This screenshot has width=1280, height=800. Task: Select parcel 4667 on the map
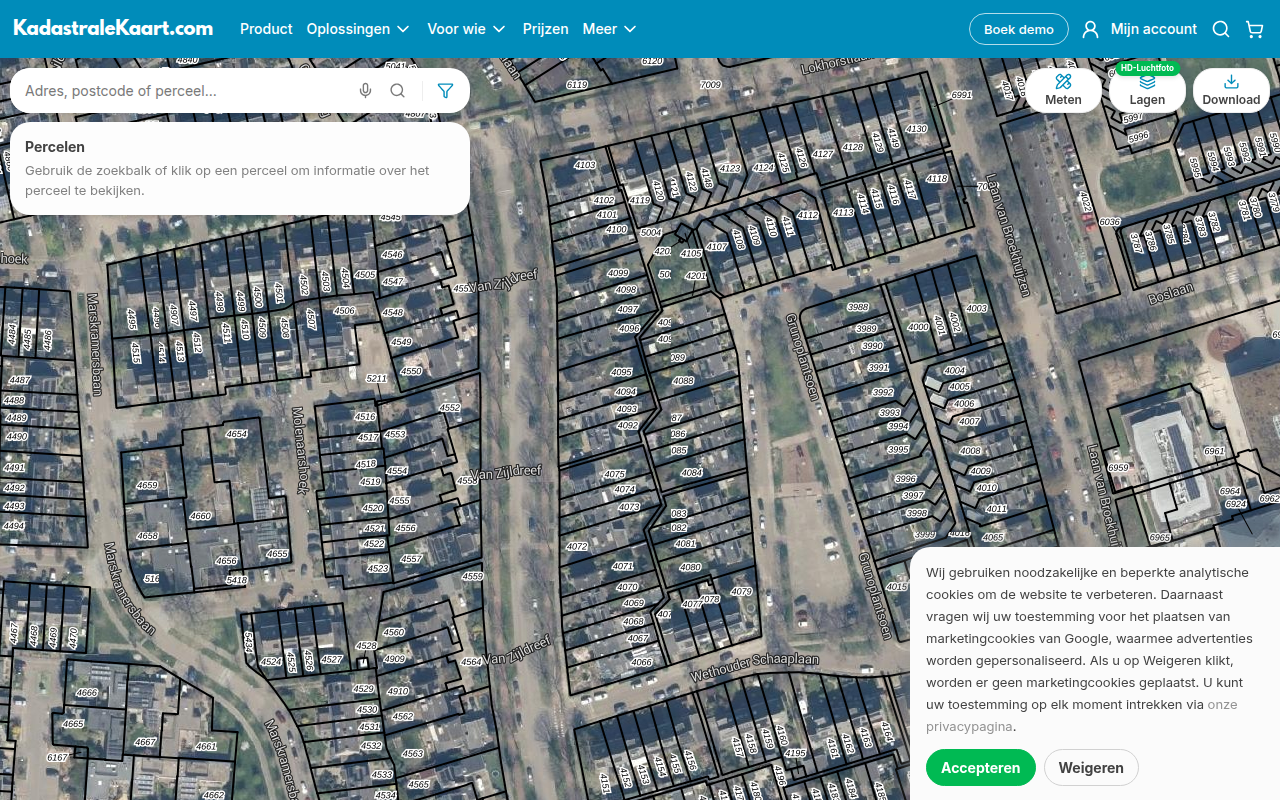146,742
